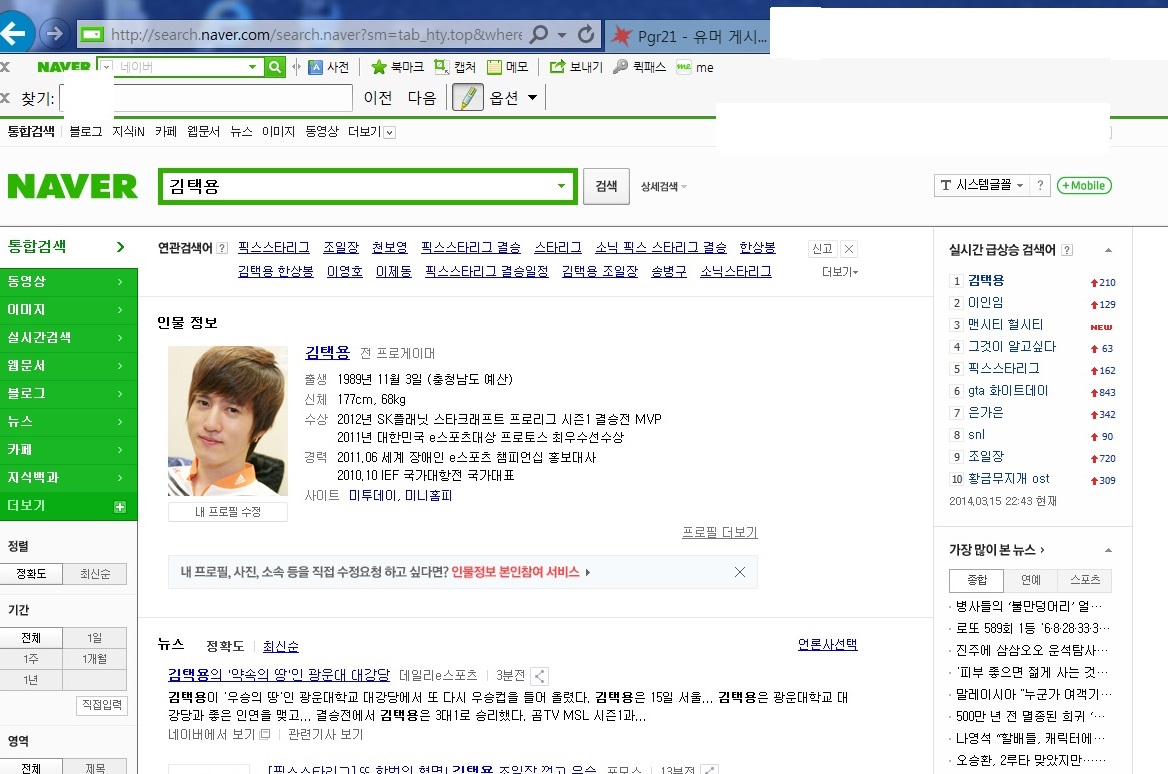Close the find bar (찾기) with its X
1168x774 pixels.
click(x=5, y=98)
